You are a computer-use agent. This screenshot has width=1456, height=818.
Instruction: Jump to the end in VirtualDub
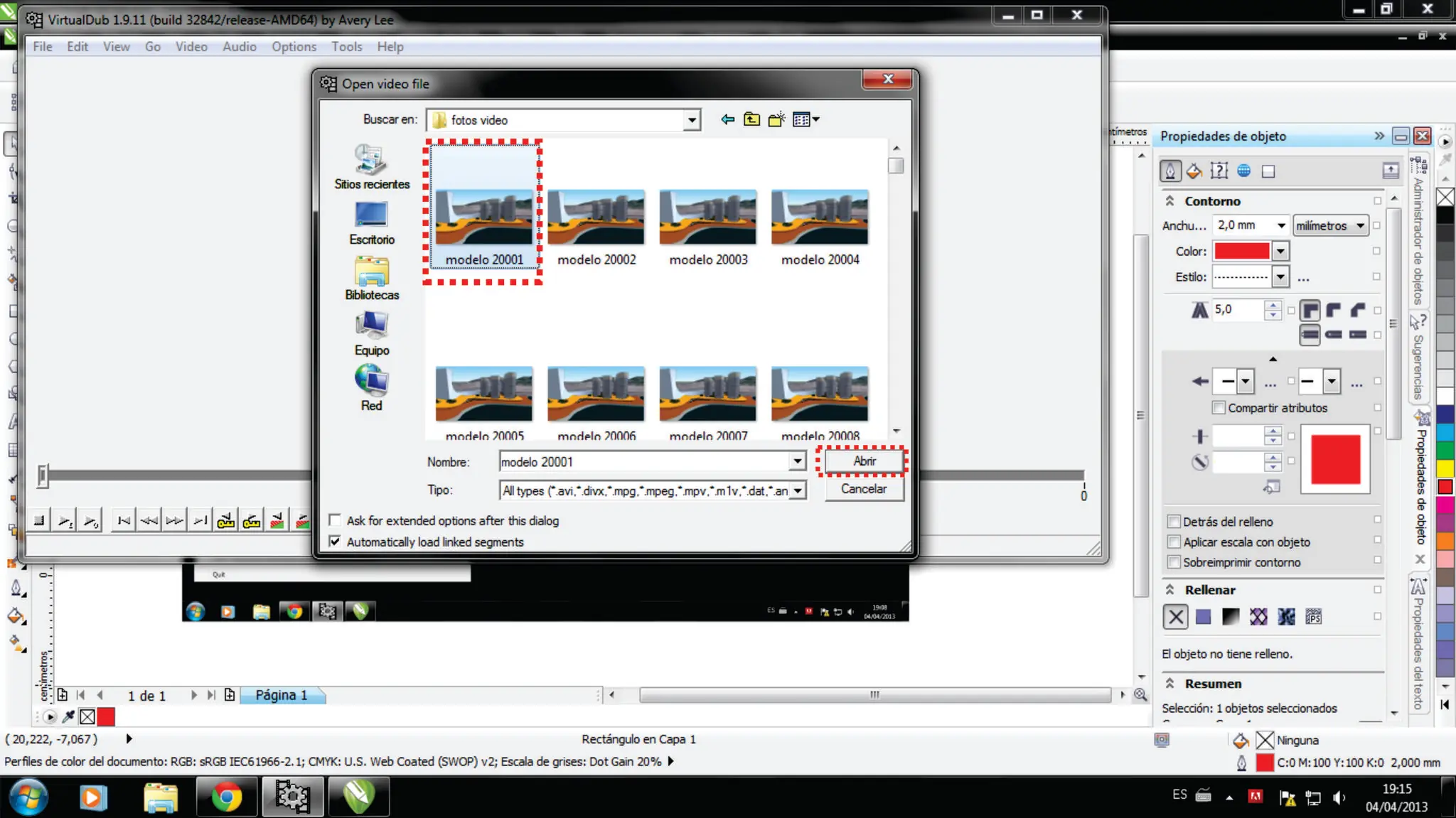(x=201, y=521)
